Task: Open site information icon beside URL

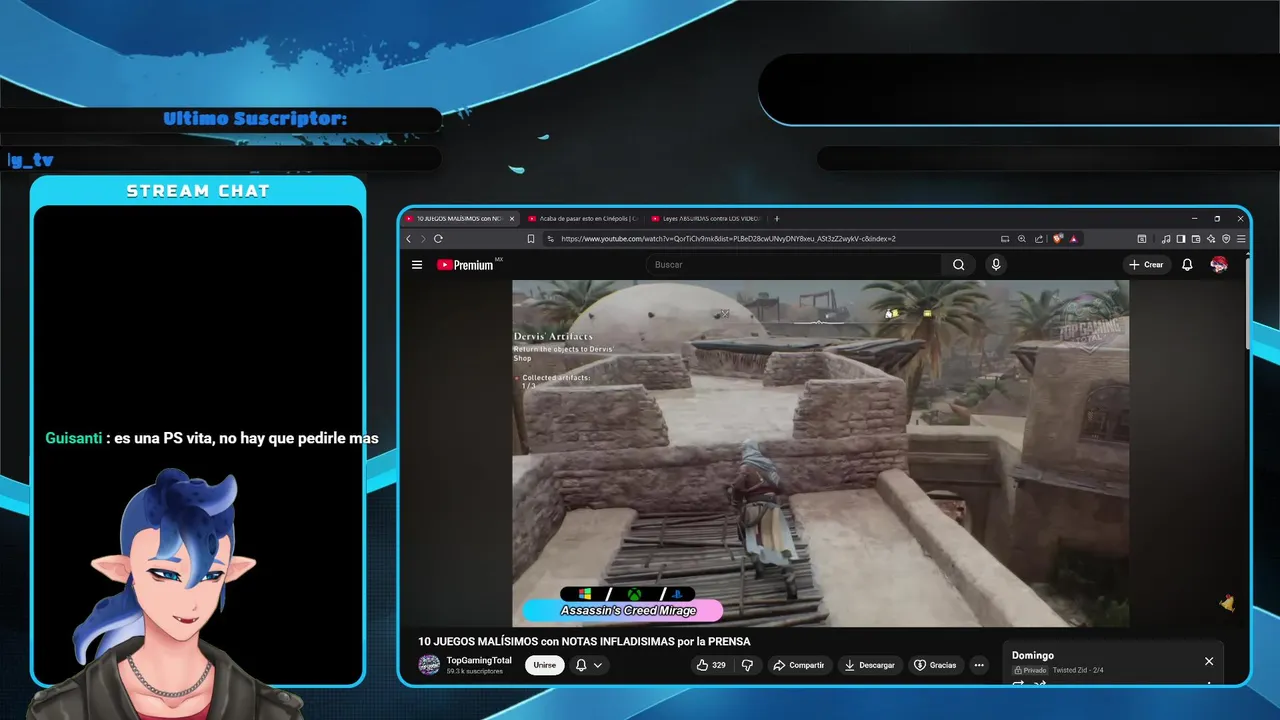Action: tap(551, 239)
